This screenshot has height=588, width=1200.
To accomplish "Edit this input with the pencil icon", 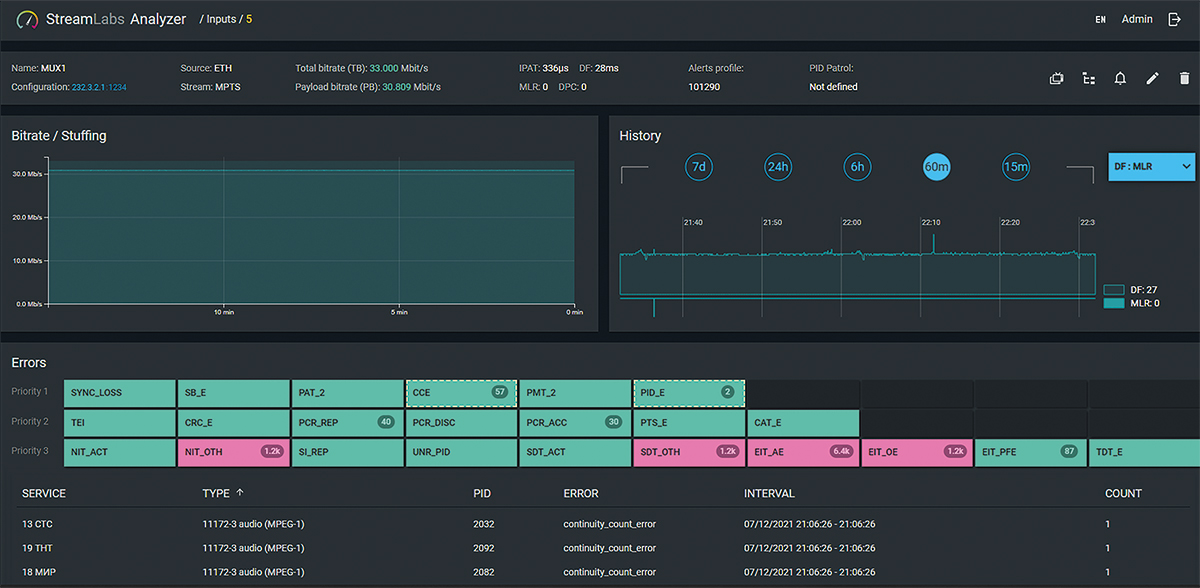I will (1152, 78).
